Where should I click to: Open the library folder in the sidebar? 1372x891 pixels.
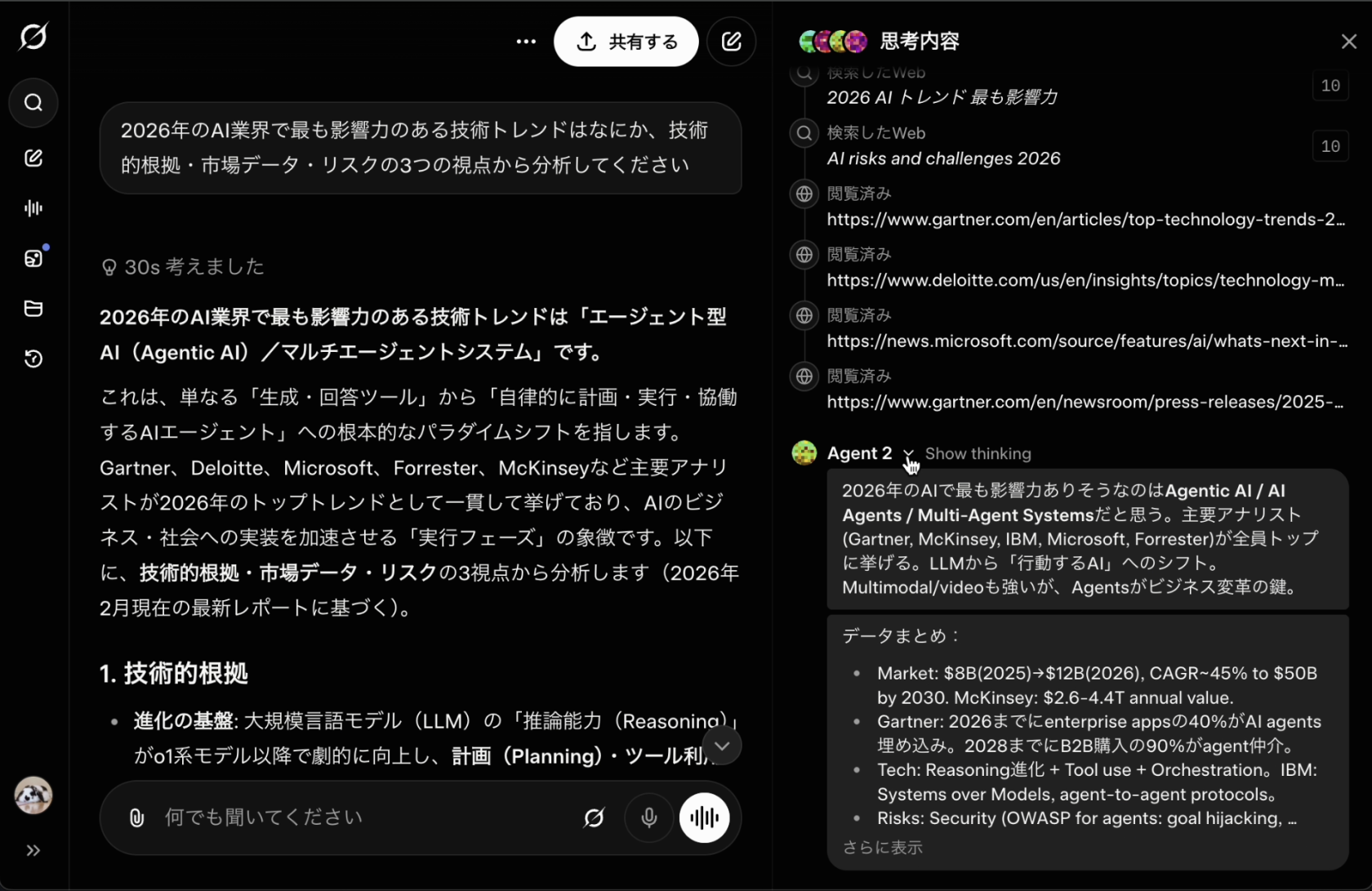tap(33, 309)
